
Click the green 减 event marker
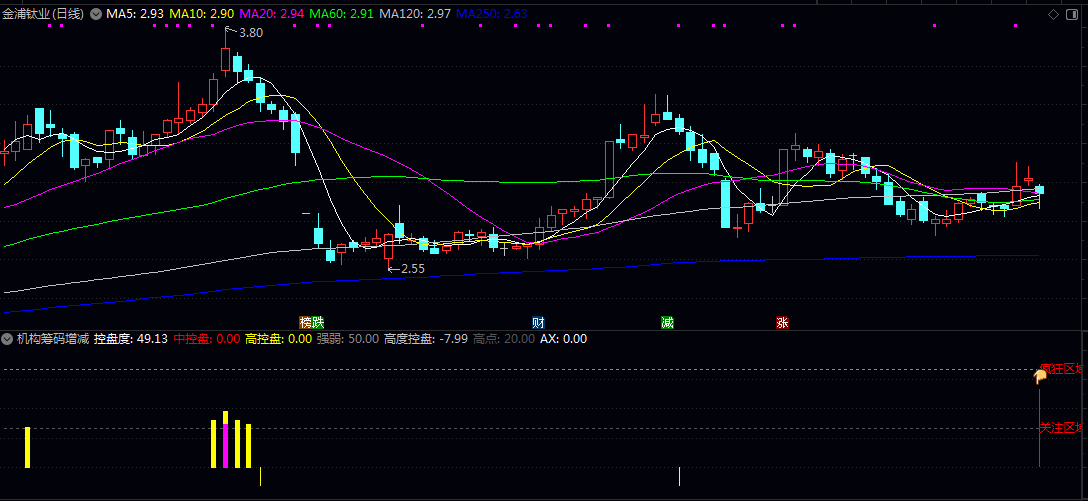coord(667,323)
